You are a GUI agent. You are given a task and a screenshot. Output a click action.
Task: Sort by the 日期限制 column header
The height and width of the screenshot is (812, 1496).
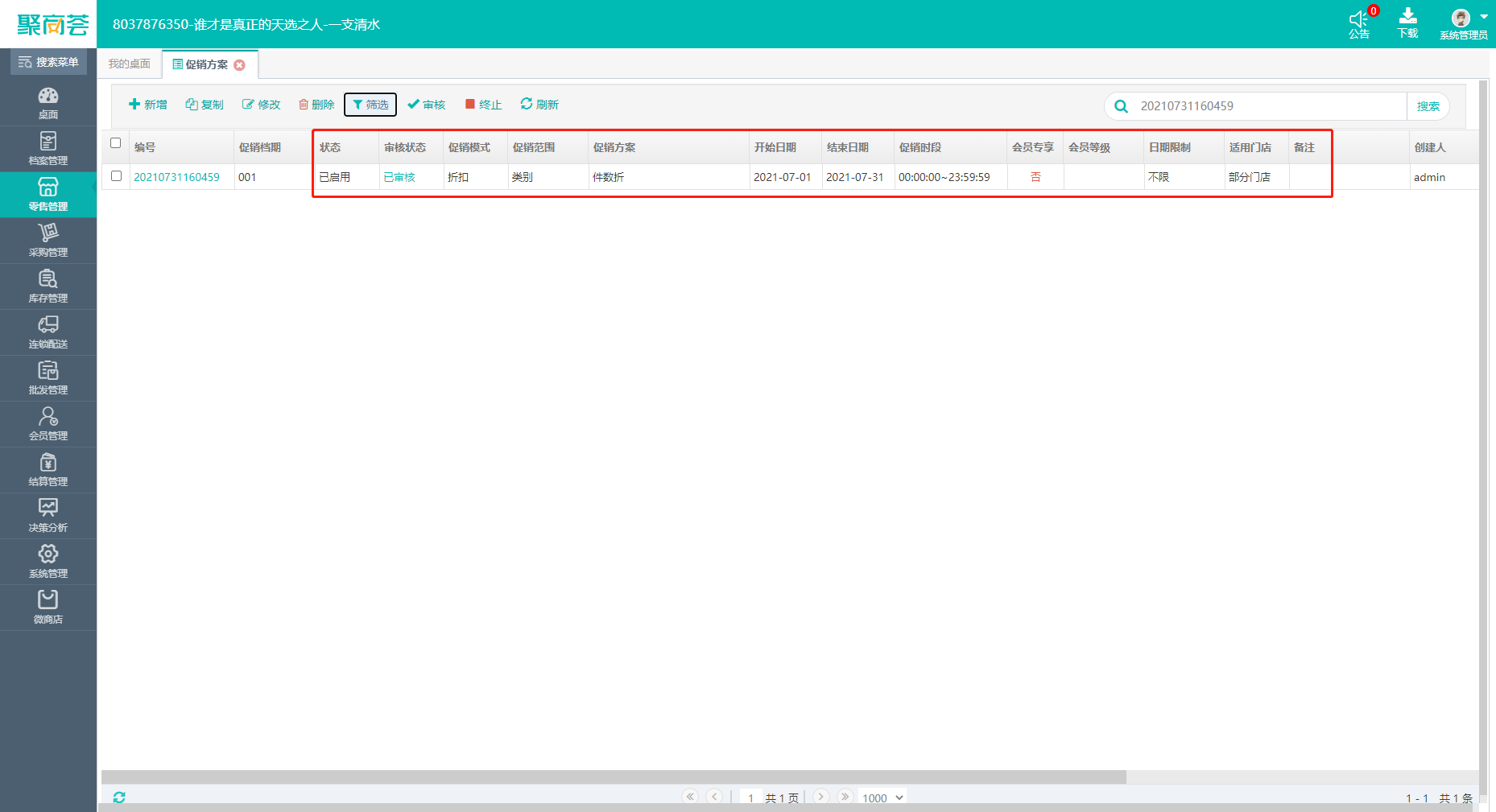point(1184,147)
